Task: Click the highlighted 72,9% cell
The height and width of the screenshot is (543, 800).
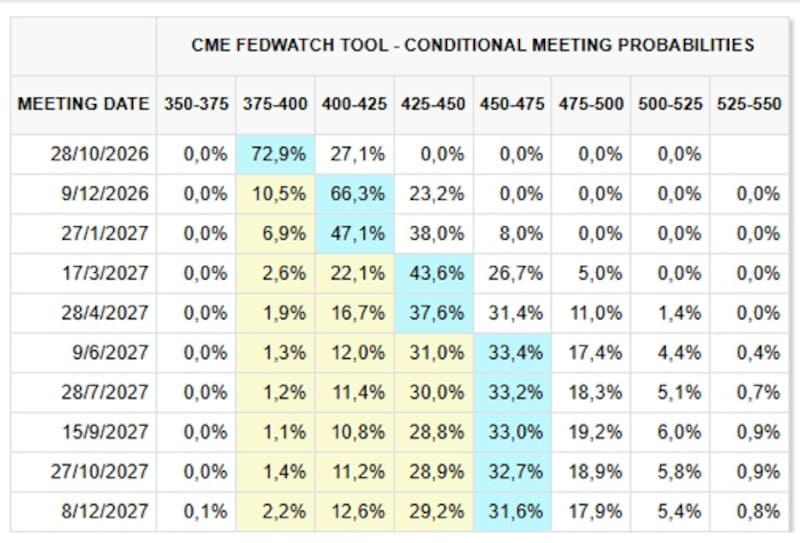Action: point(275,154)
